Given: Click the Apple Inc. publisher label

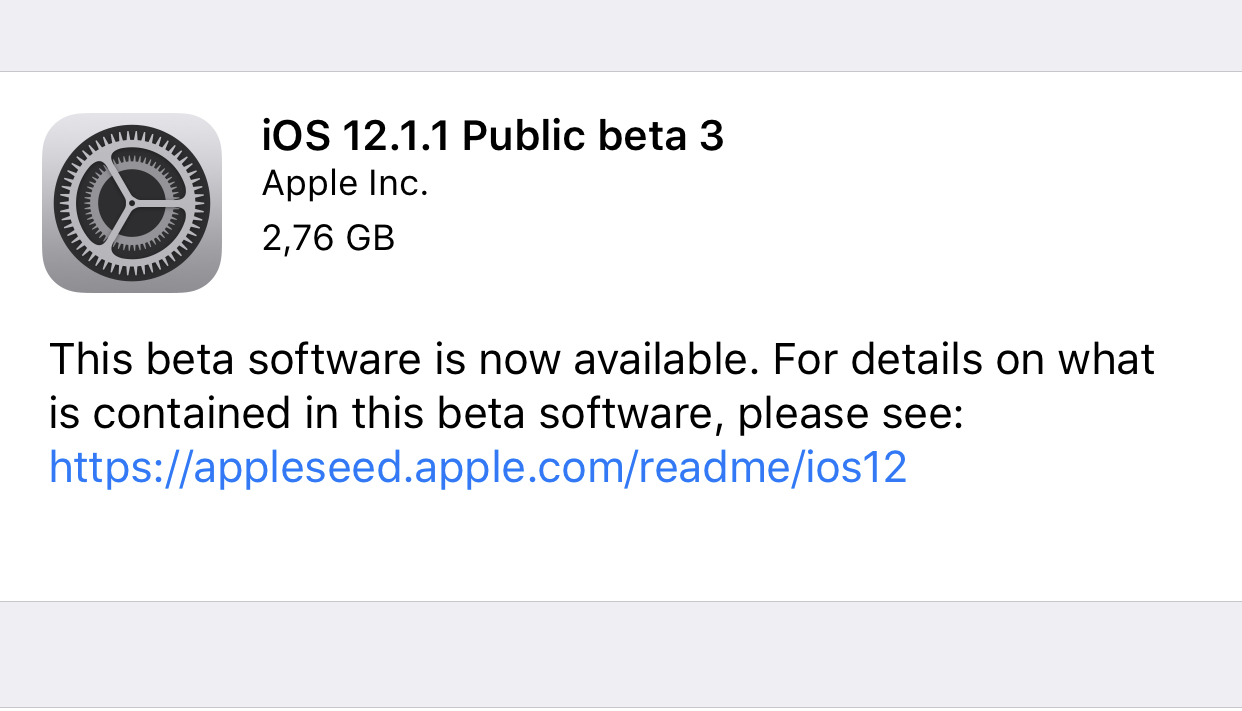Looking at the screenshot, I should click(344, 186).
